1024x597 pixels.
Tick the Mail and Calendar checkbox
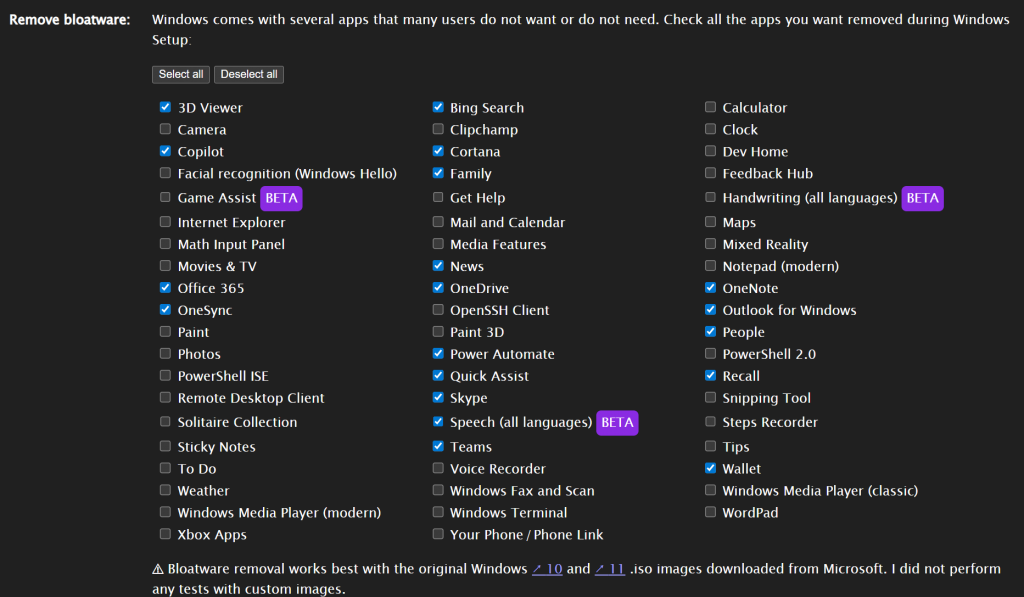pyautogui.click(x=438, y=222)
